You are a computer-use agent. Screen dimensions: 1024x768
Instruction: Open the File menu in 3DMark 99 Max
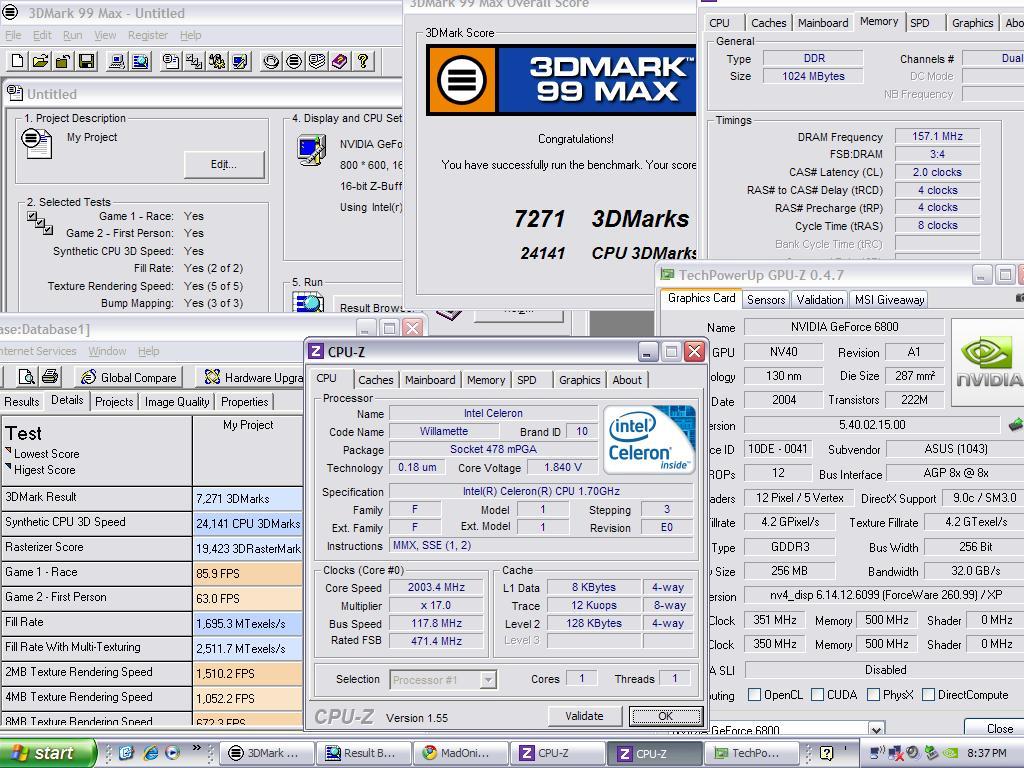(13, 35)
